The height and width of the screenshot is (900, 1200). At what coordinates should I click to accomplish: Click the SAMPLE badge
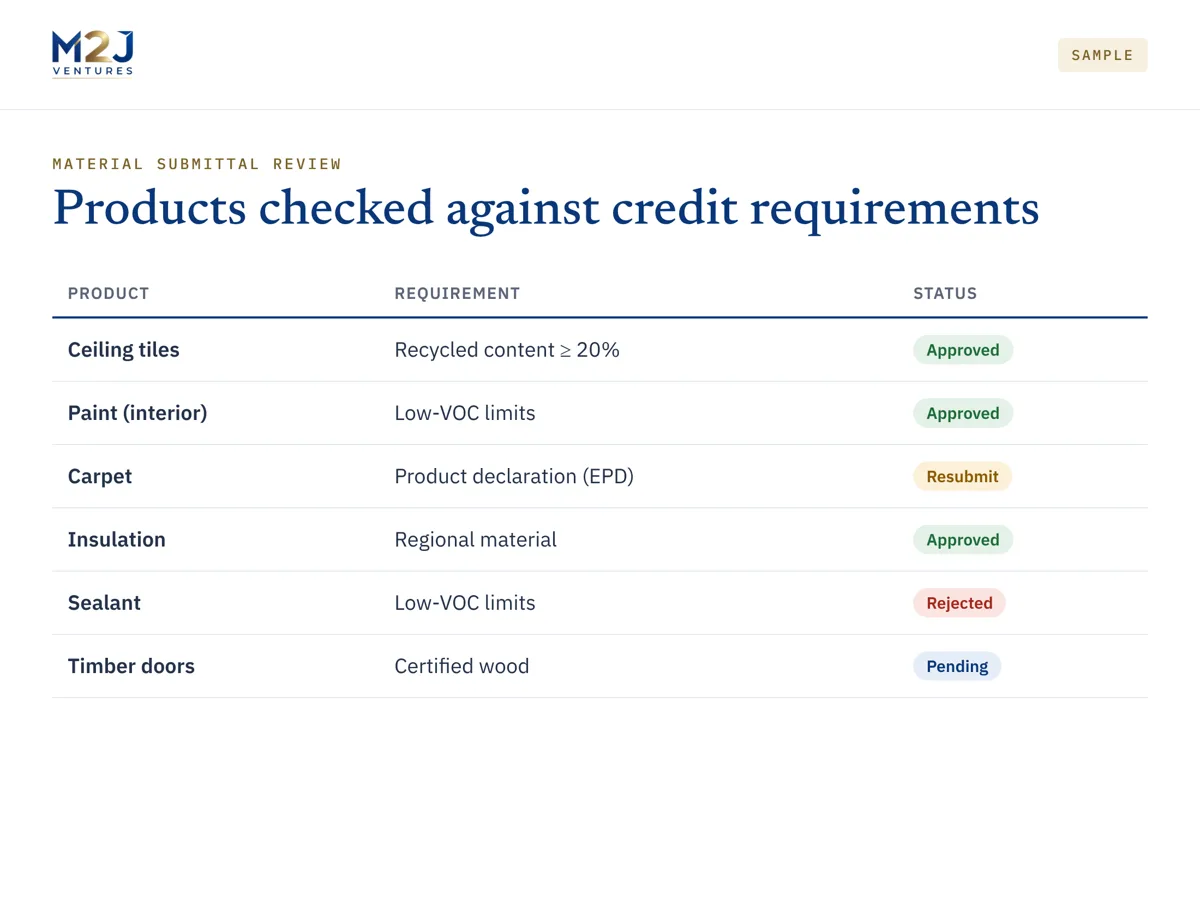(1102, 55)
